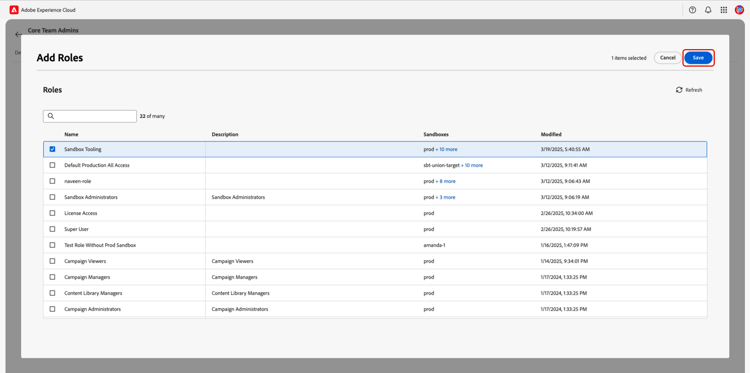
Task: Check the Campaign Viewers checkbox
Action: pyautogui.click(x=53, y=261)
